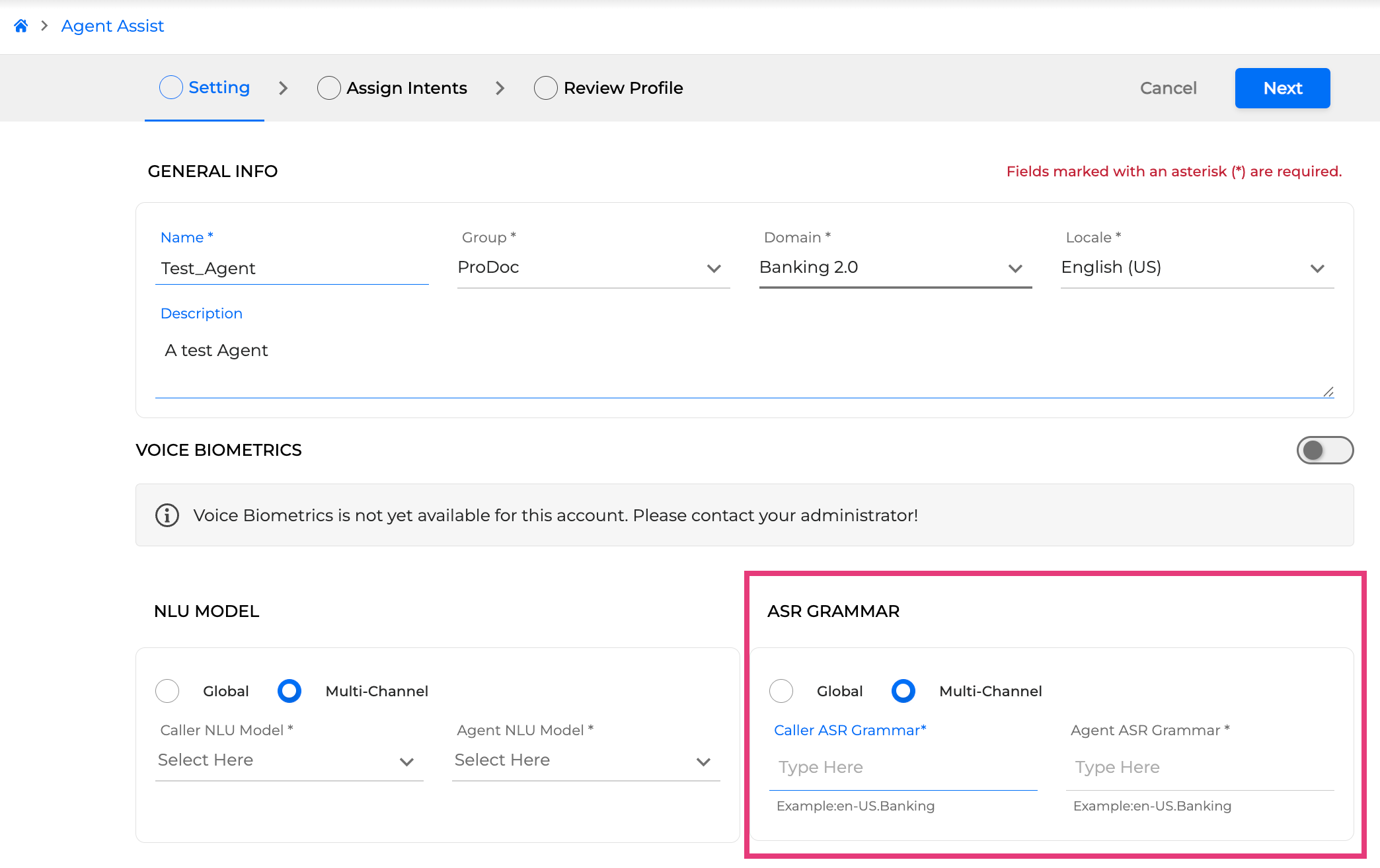Click the info icon in Voice Biometrics notice

167,515
